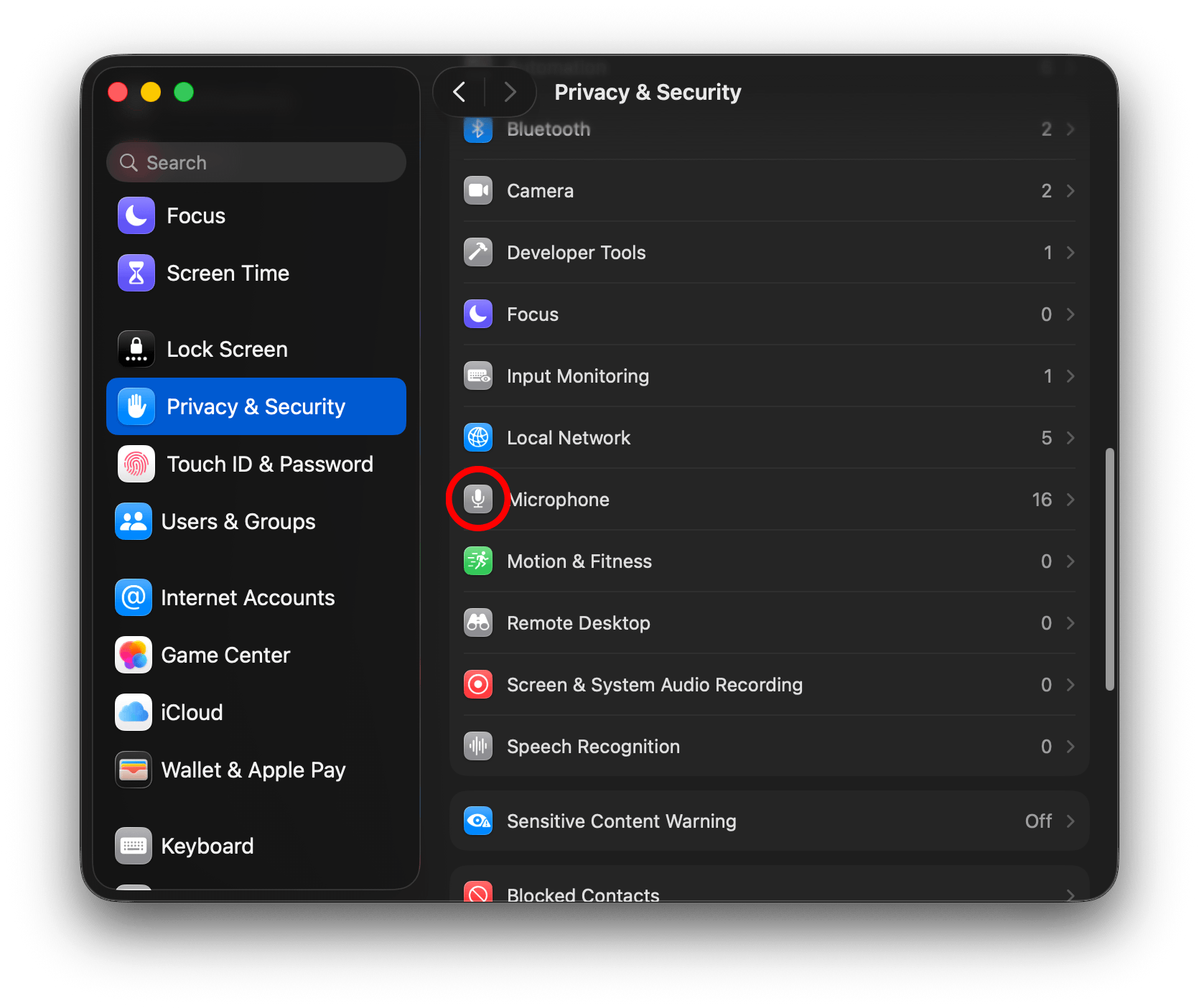Click the Search field in sidebar
1199x1008 pixels.
pos(256,162)
